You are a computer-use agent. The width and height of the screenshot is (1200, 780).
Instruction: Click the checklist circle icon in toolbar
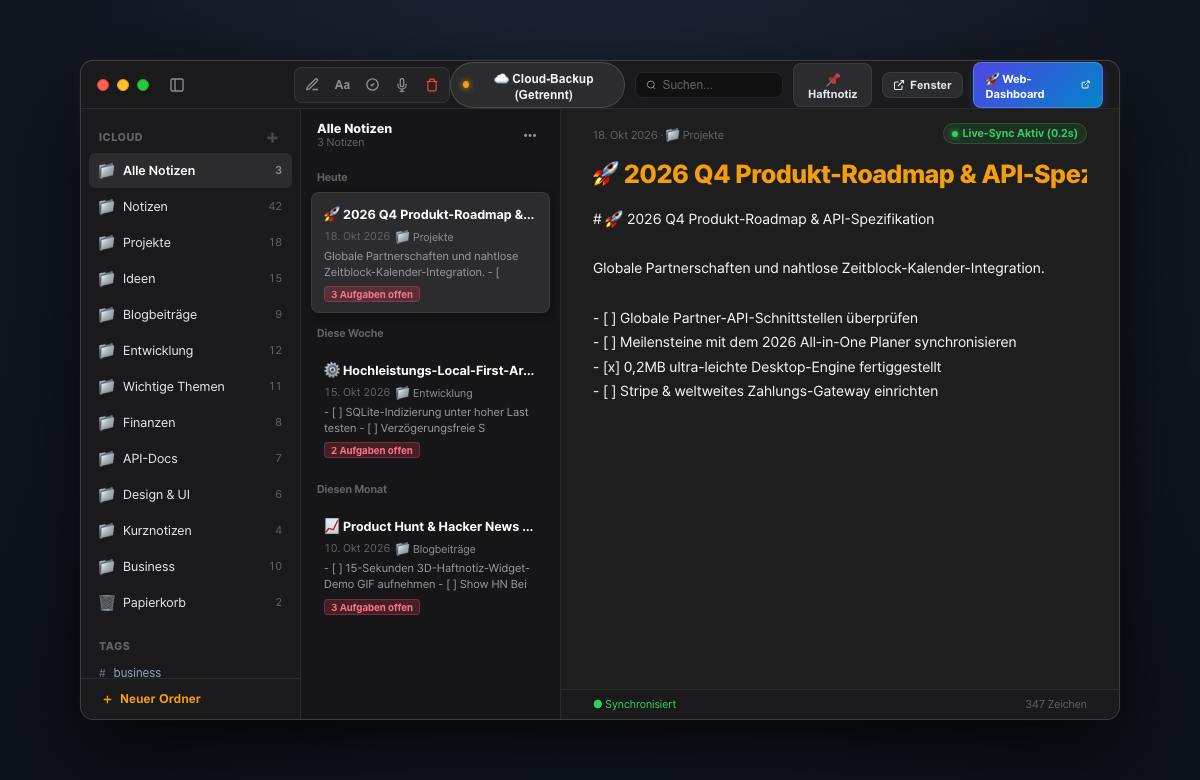tap(372, 85)
